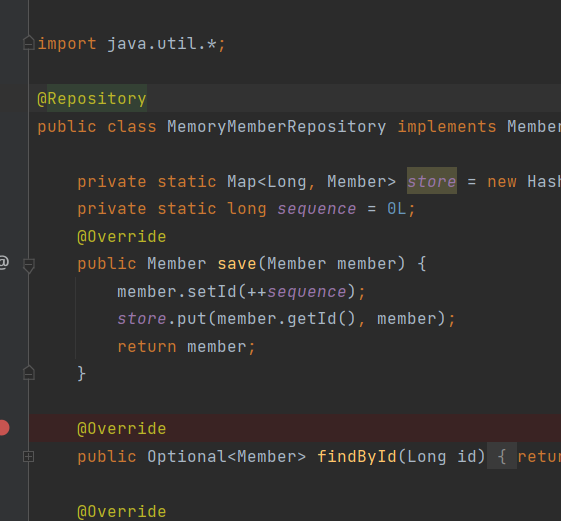The image size is (561, 521).
Task: Click the folded braces placeholder in findById
Action: (502, 456)
